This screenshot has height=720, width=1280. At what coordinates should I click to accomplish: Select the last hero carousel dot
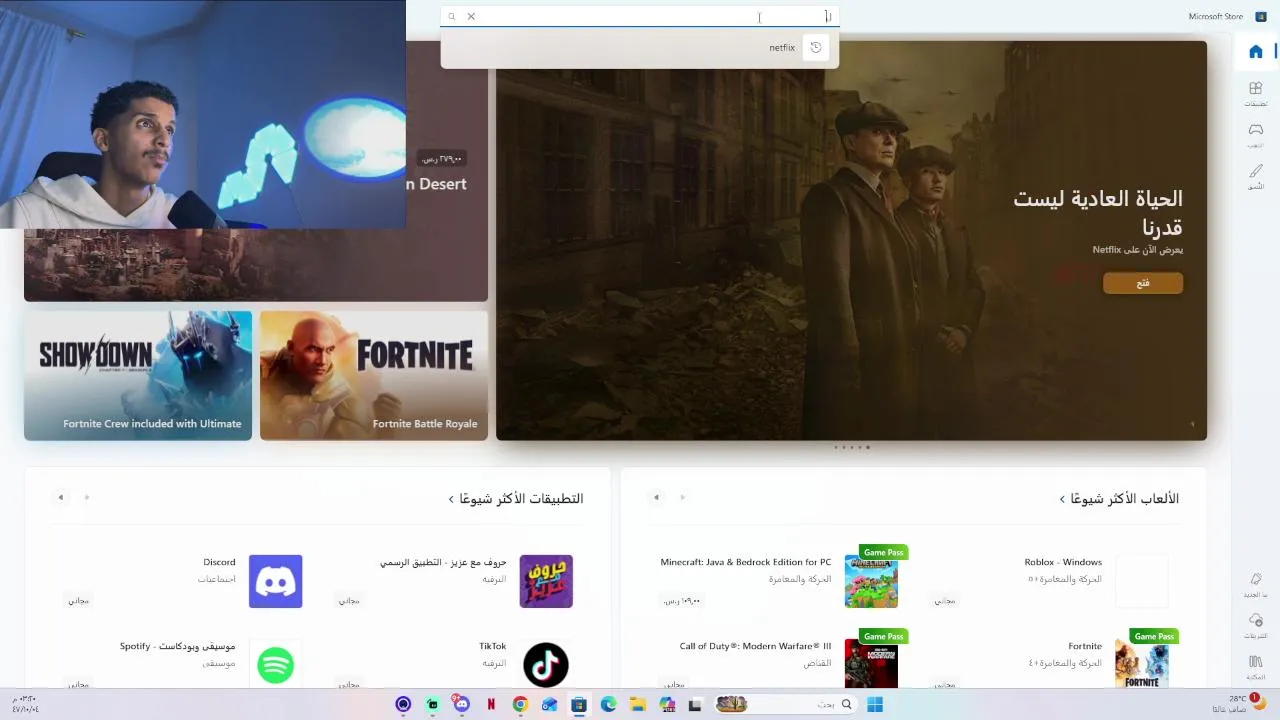click(x=868, y=447)
